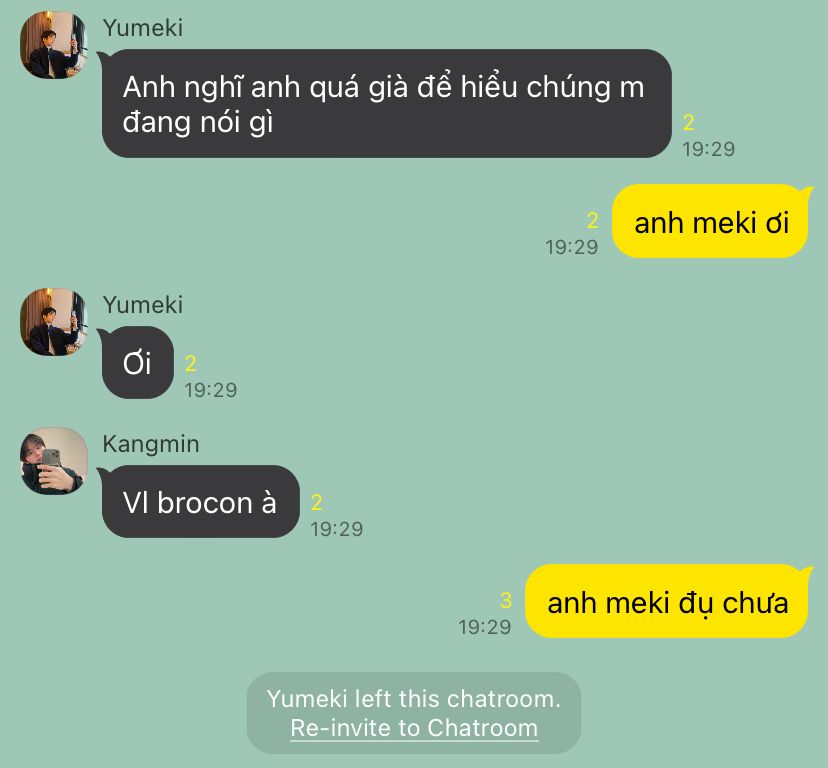This screenshot has height=768, width=828.
Task: Click the Yumeki name above the first message
Action: click(x=143, y=28)
